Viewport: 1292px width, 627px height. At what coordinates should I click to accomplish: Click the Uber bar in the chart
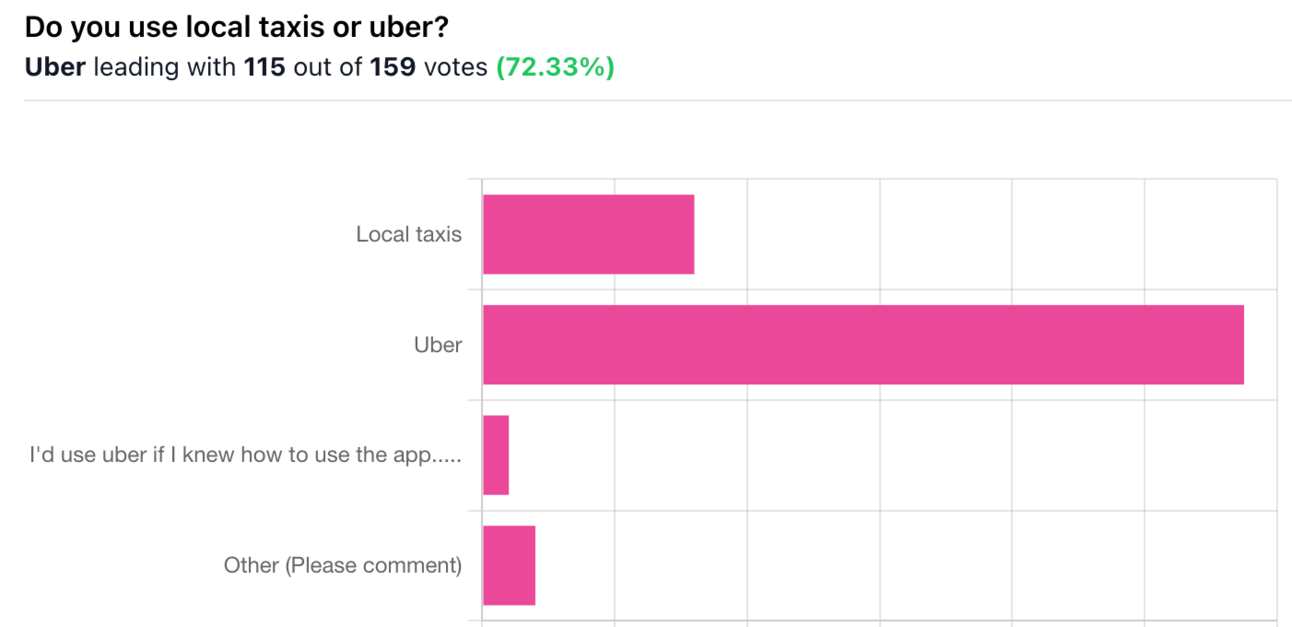863,345
